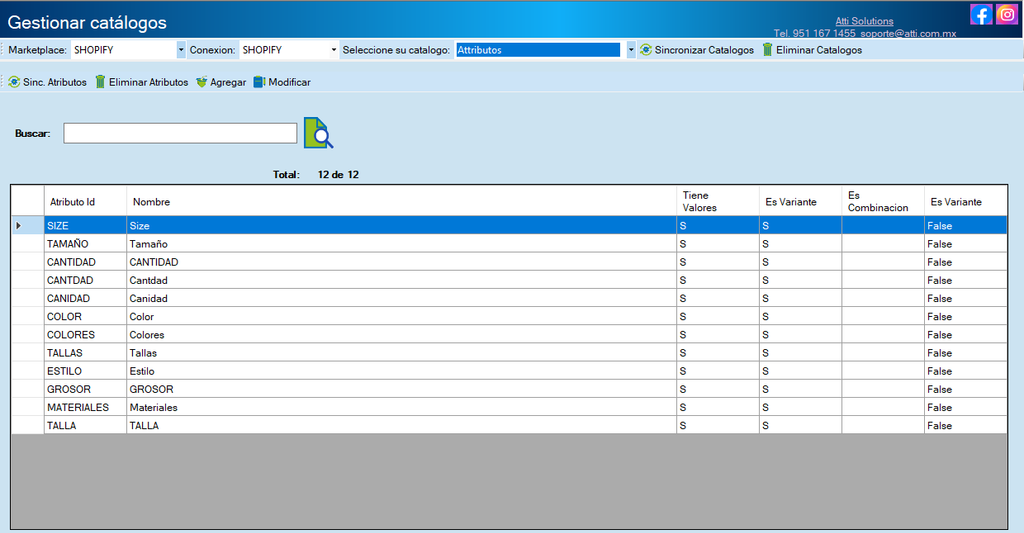Click the Es Combinacion column header
1024x533 pixels.
(x=882, y=201)
